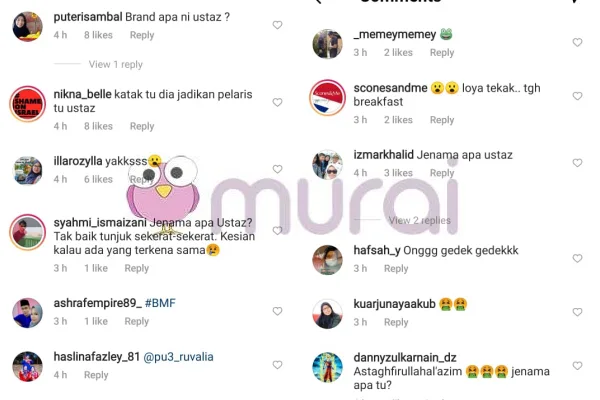Screen dimensions: 600x400
Task: Like sconesandme's loya tekak comment
Action: coord(577,96)
